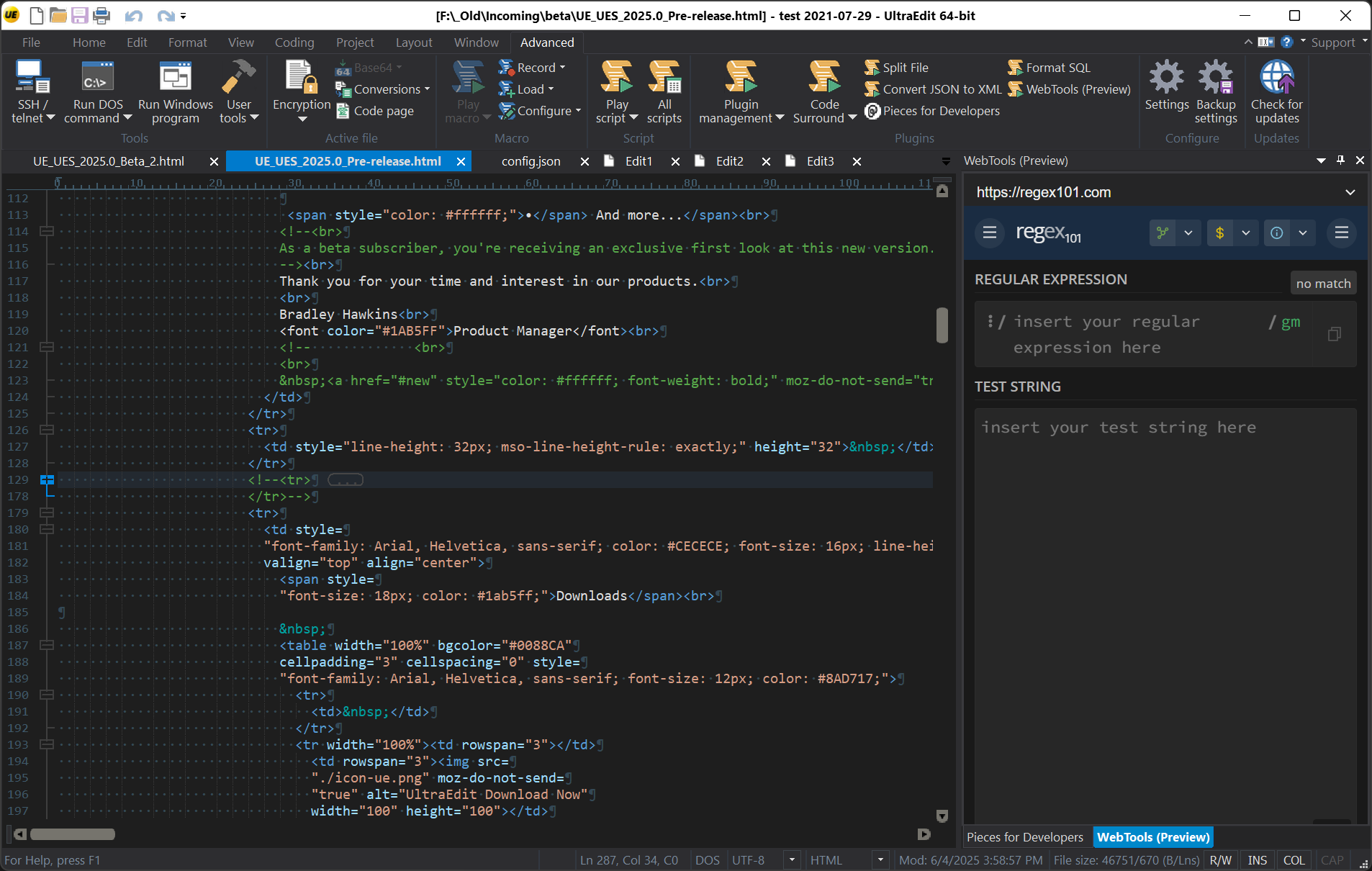Open All scripts list
This screenshot has width=1372, height=871.
664,92
